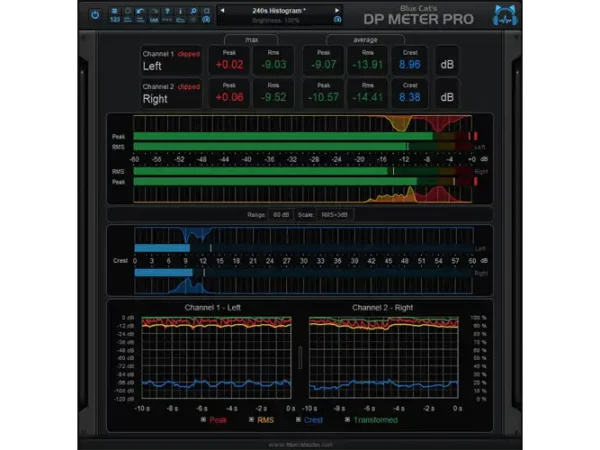The width and height of the screenshot is (600, 450).
Task: Click the Channel 2 - Right envelope graph
Action: [384, 358]
